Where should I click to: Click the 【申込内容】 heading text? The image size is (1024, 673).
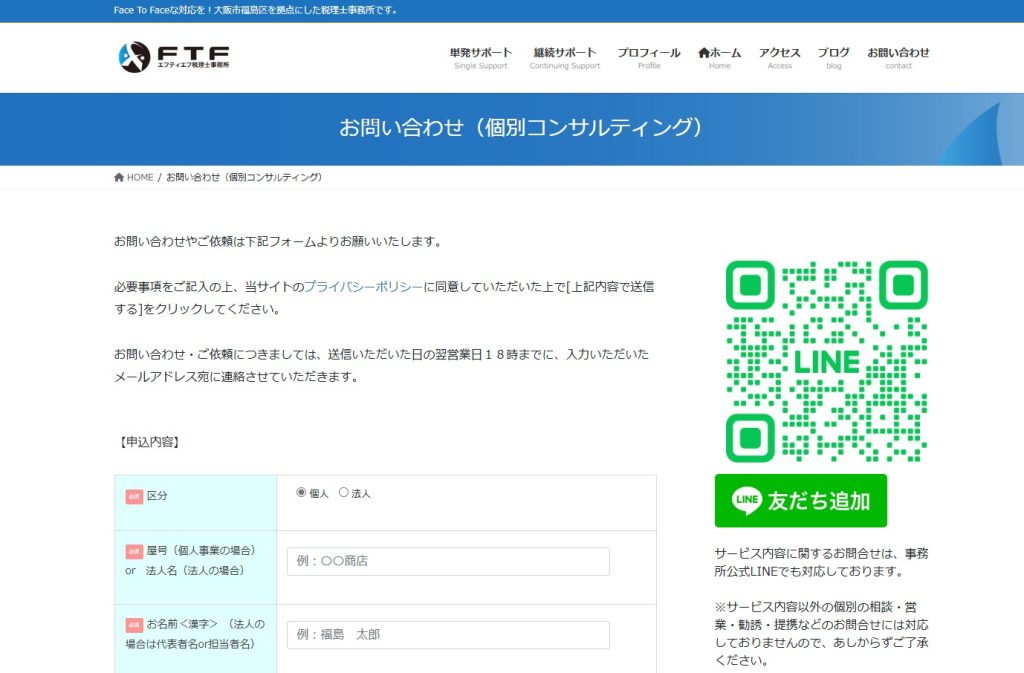pos(149,442)
